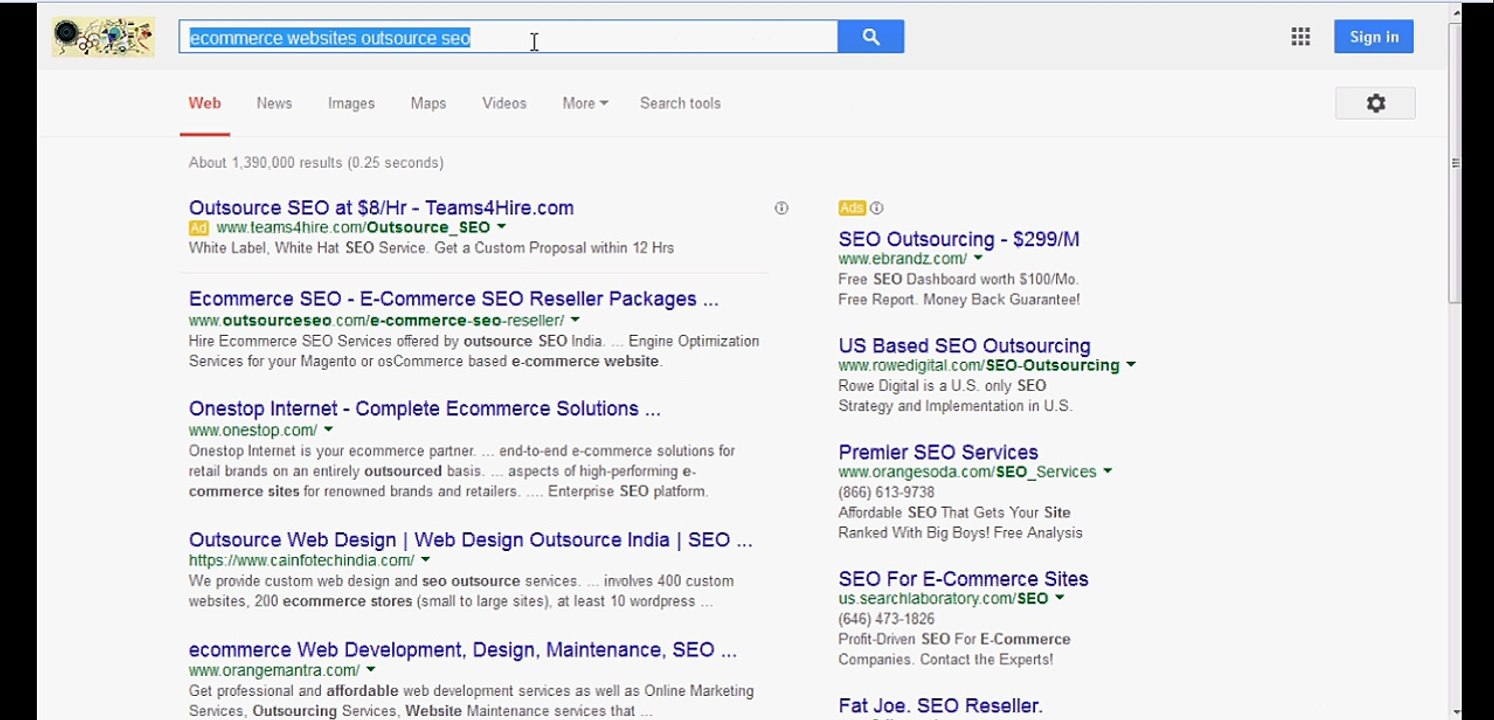Click 'Rowe Digital is a U.S. only SEO' text
This screenshot has width=1494, height=720.
click(942, 386)
